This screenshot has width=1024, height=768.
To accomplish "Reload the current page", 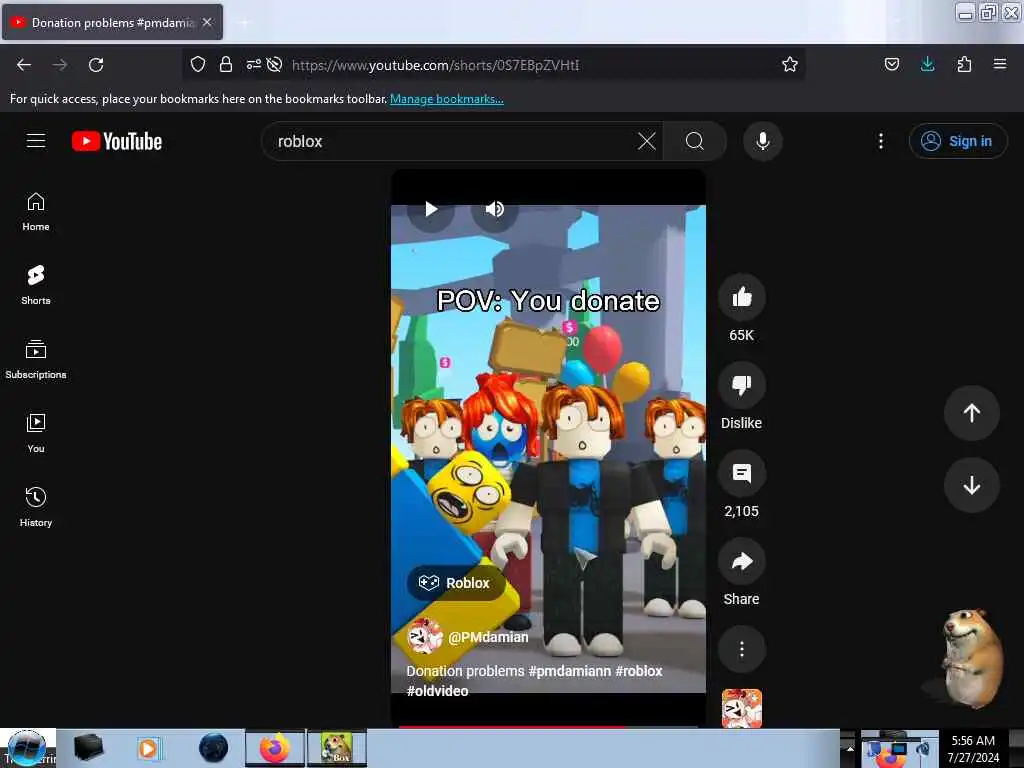I will (96, 65).
